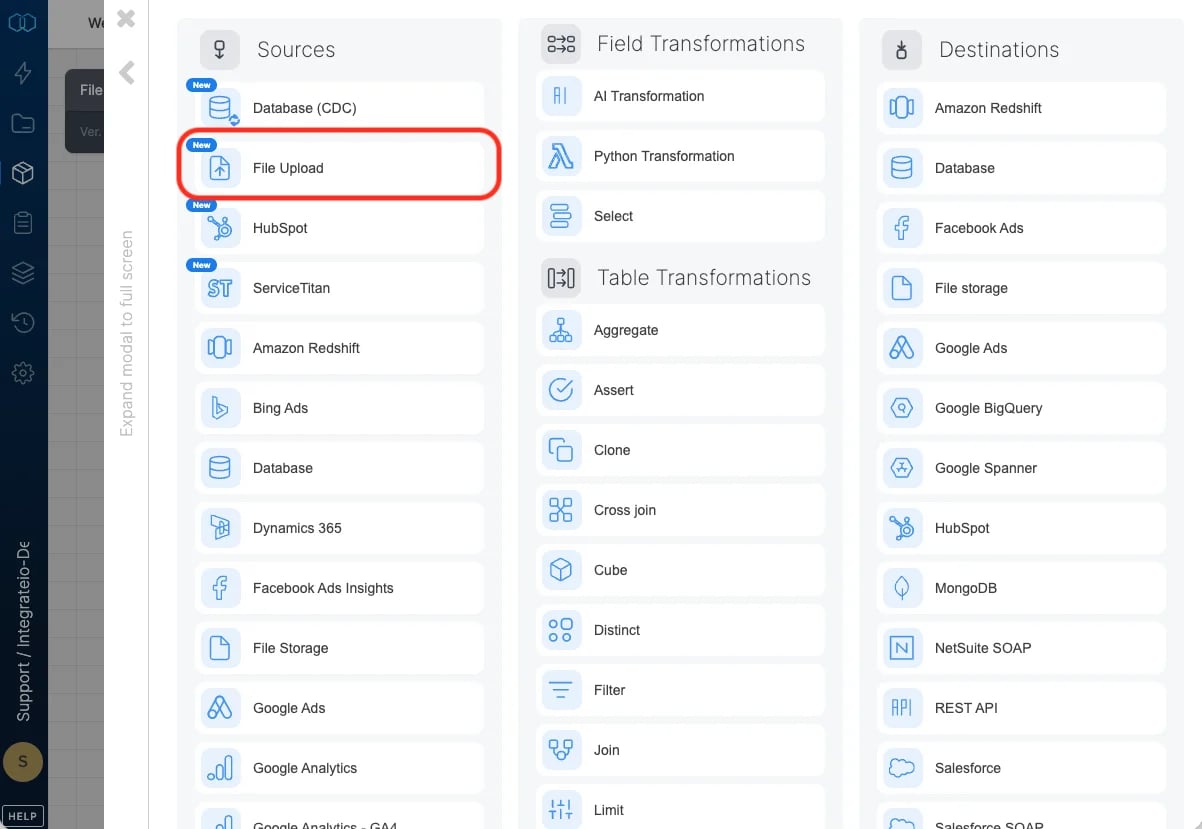Click the HELP button
1202x829 pixels.
[23, 816]
